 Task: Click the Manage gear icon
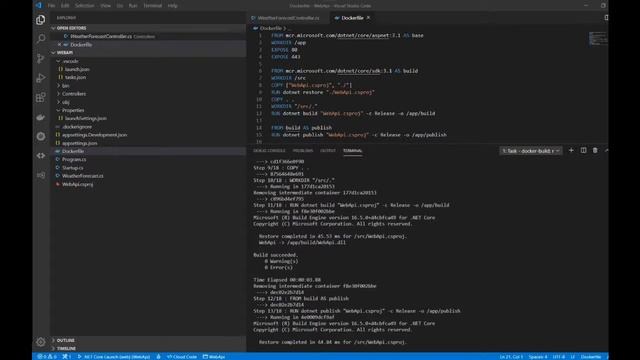[x=40, y=342]
